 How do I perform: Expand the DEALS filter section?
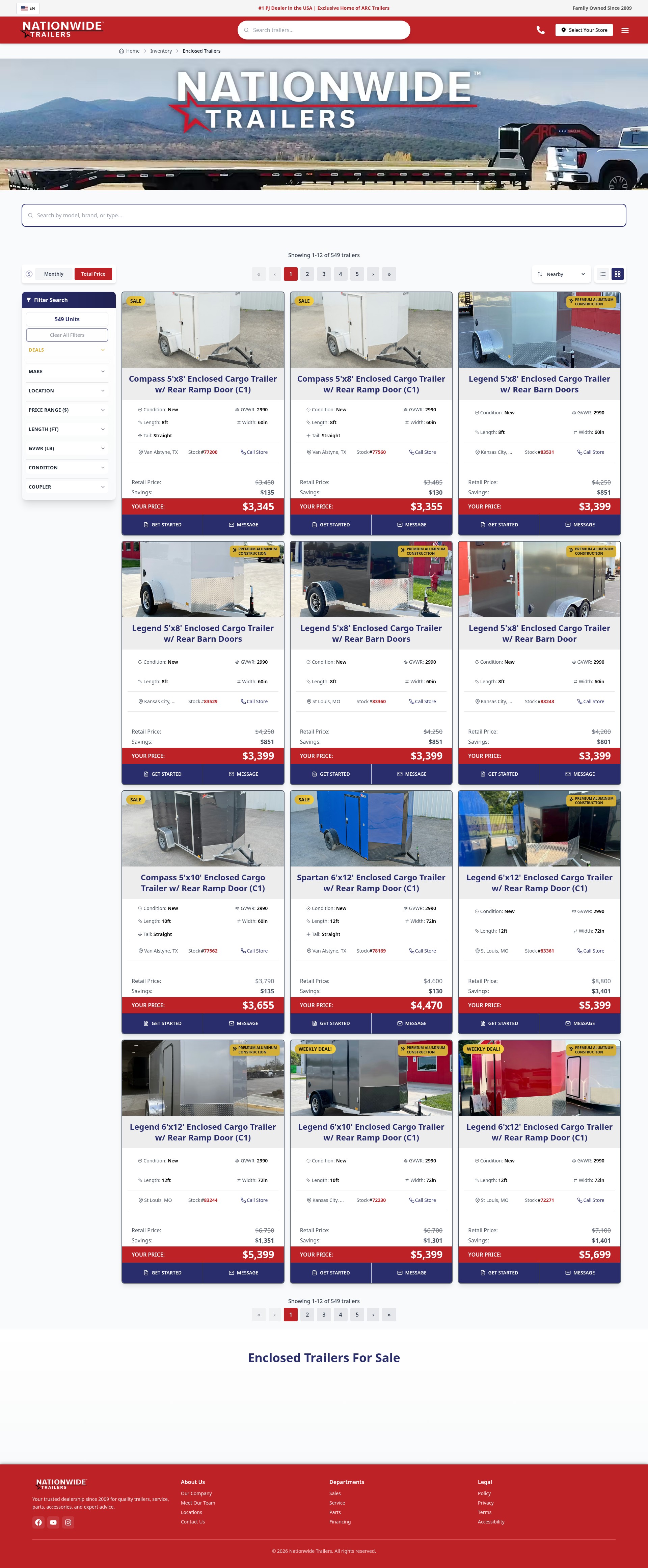(67, 350)
